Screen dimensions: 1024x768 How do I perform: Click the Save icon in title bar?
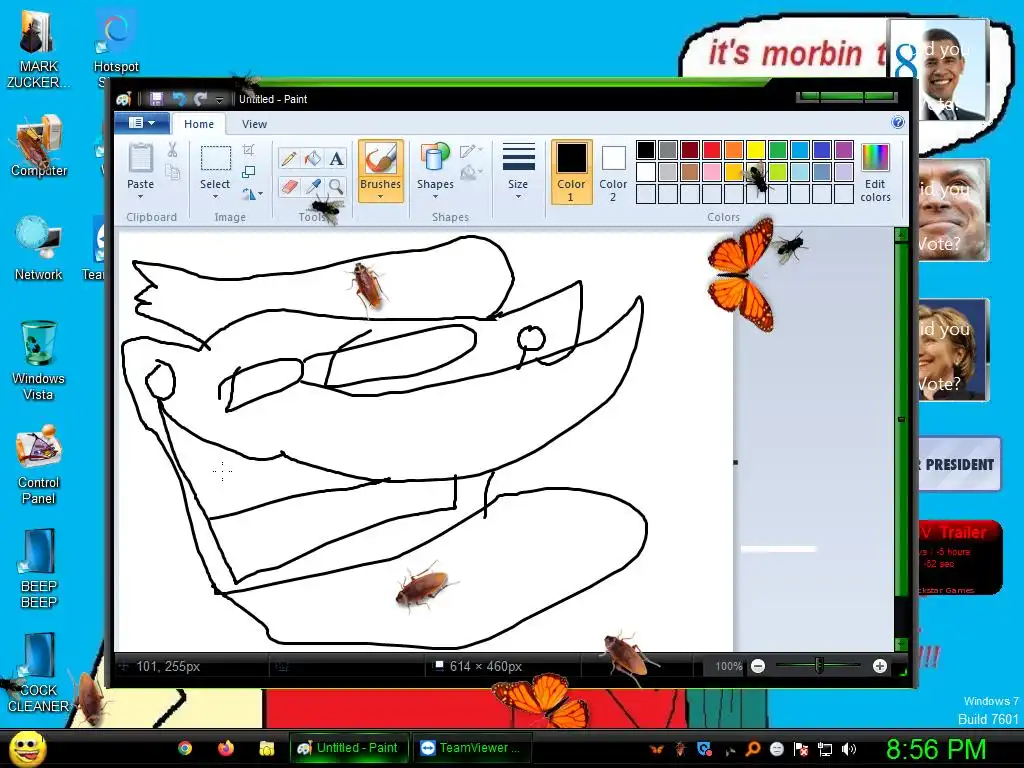[x=156, y=99]
